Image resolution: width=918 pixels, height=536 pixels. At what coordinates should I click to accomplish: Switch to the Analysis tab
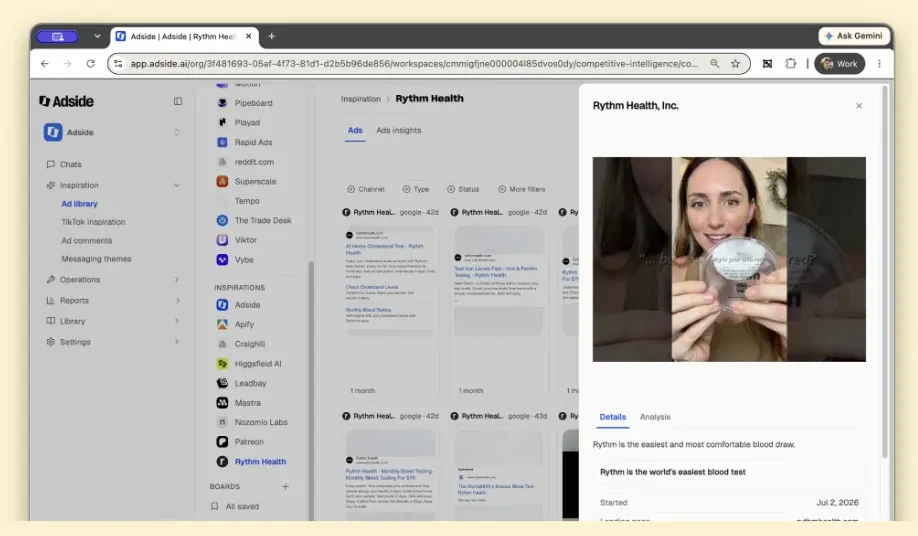[x=655, y=417]
